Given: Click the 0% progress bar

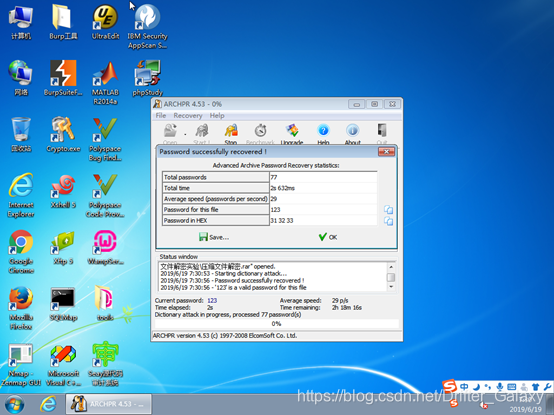Looking at the screenshot, I should click(x=277, y=324).
